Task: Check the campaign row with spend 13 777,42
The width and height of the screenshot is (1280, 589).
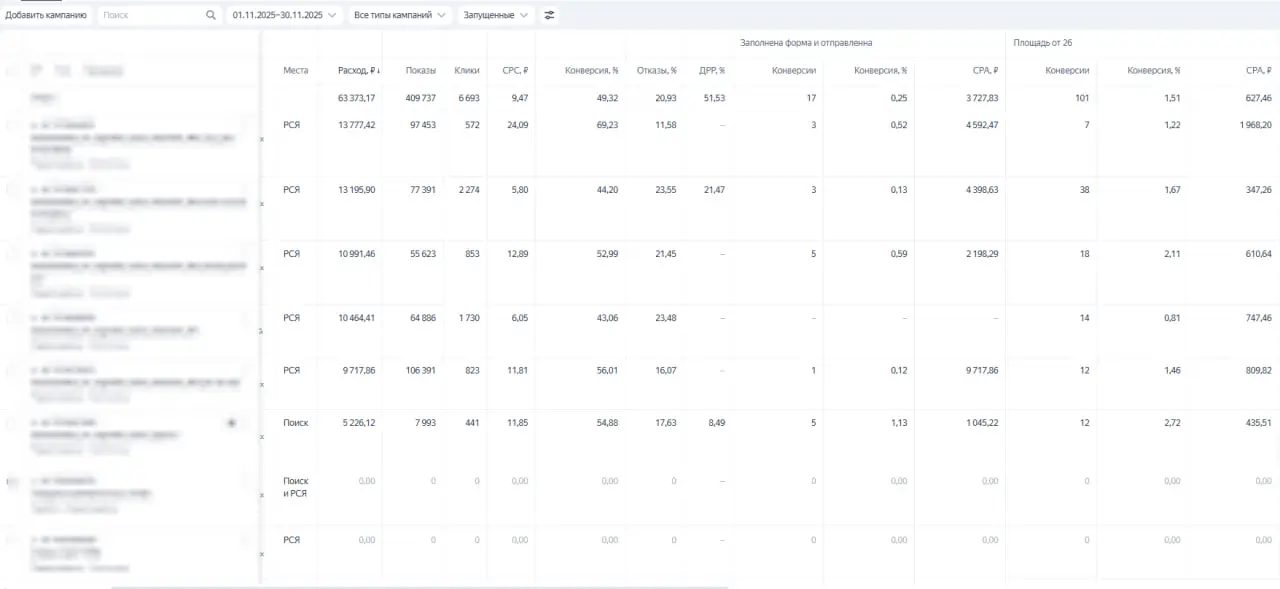Action: [12, 125]
